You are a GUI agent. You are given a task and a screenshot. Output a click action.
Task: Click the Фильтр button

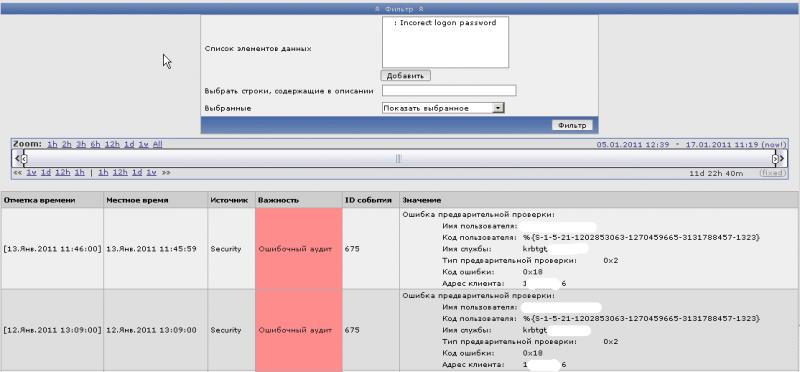click(572, 125)
